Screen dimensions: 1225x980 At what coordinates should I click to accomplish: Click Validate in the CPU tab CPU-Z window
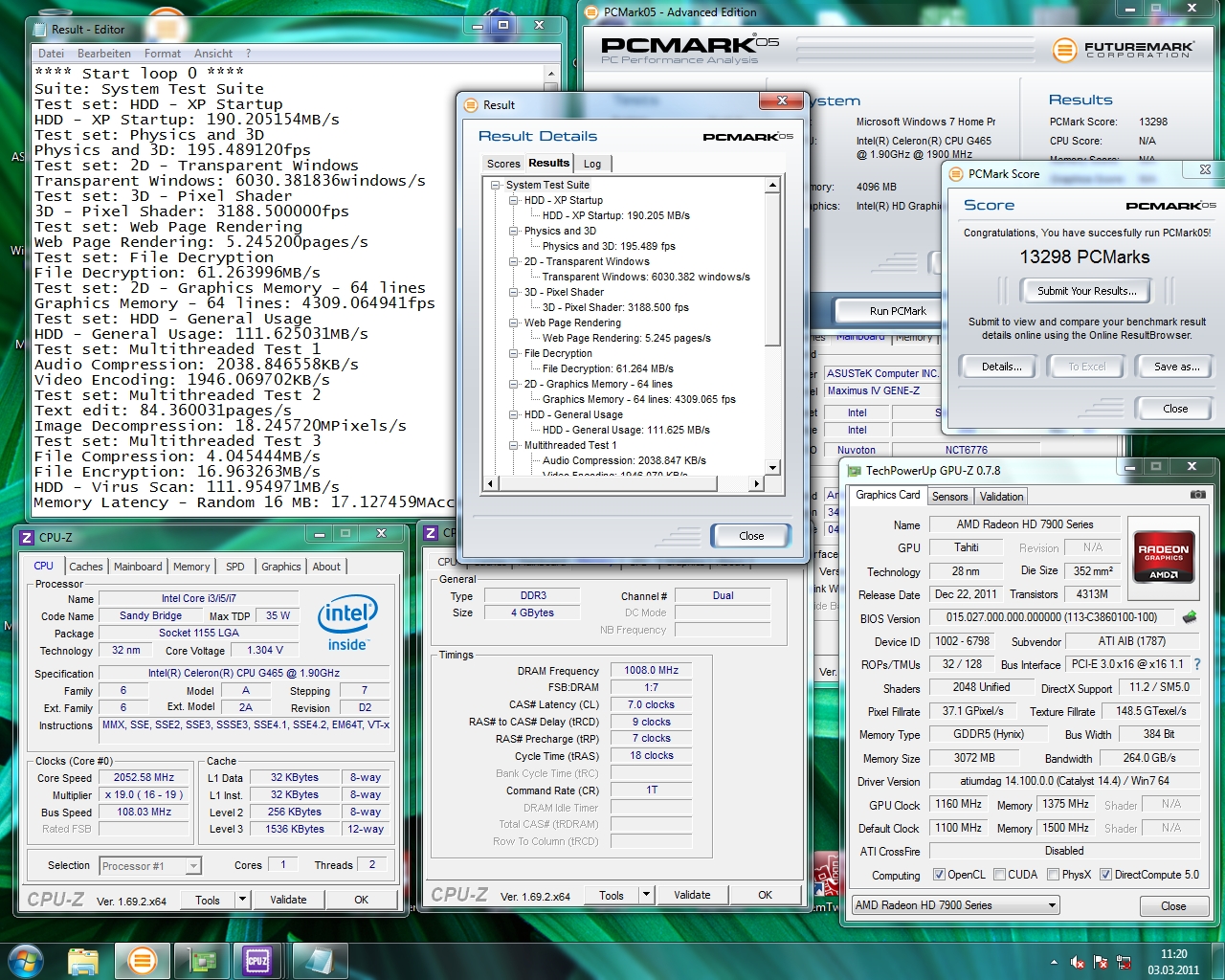(x=288, y=900)
